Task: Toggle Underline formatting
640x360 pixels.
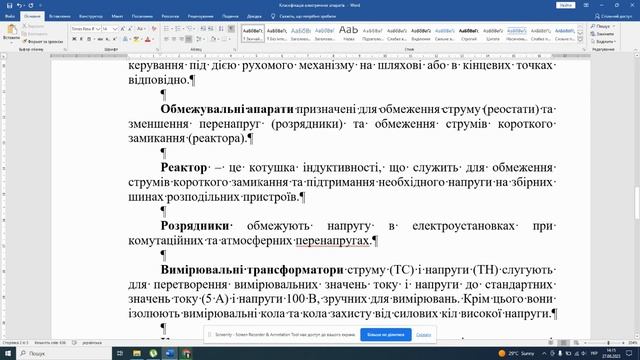Action: point(89,39)
